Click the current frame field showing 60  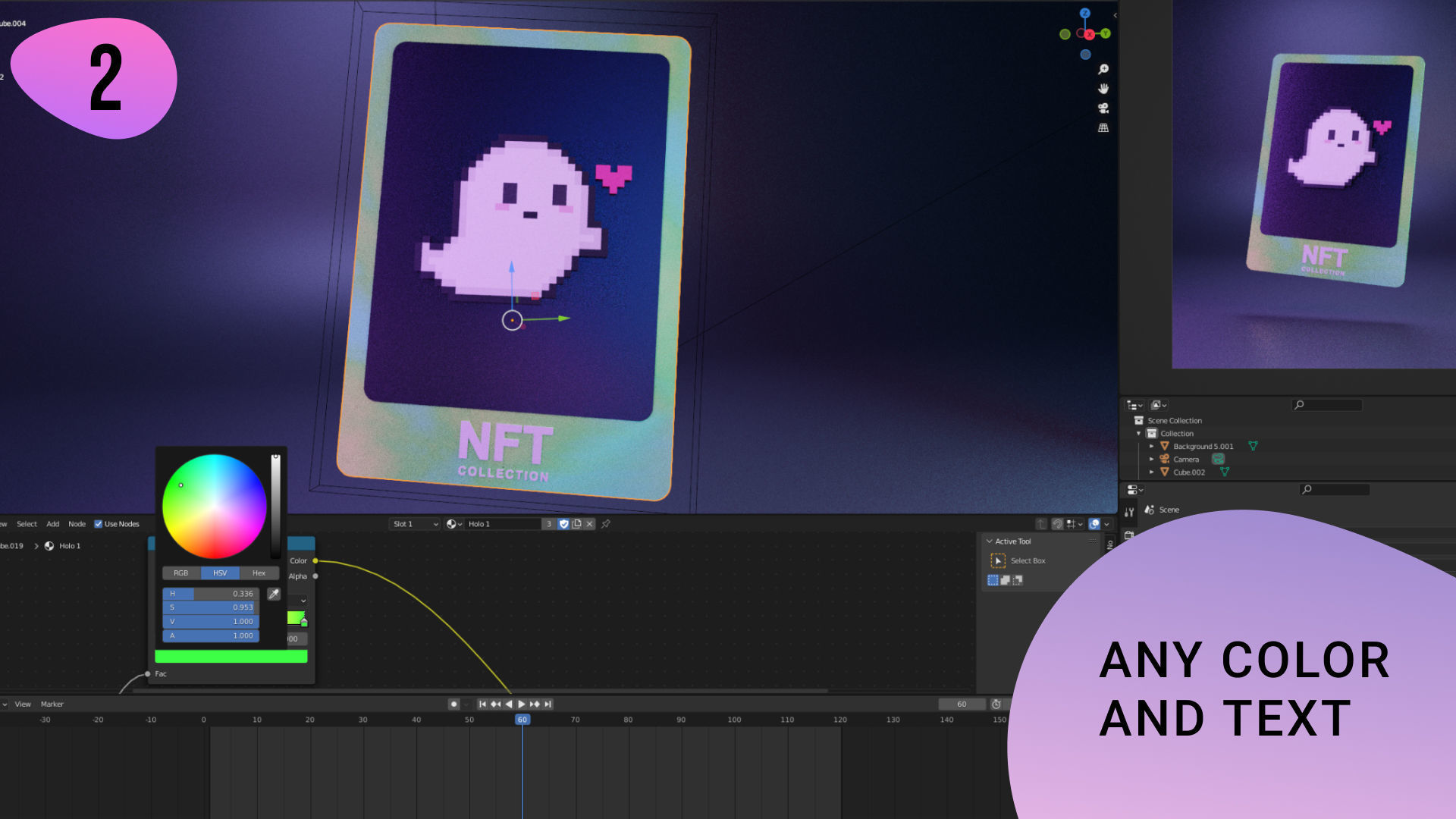coord(962,704)
